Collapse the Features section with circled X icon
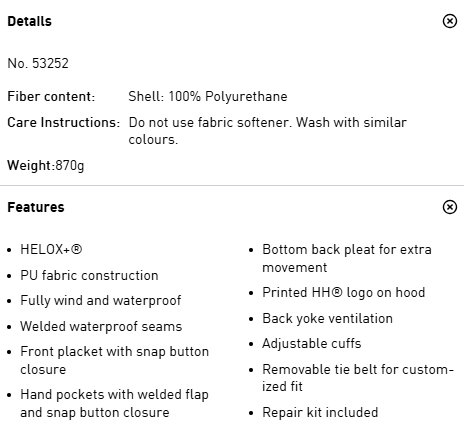 pyautogui.click(x=450, y=207)
